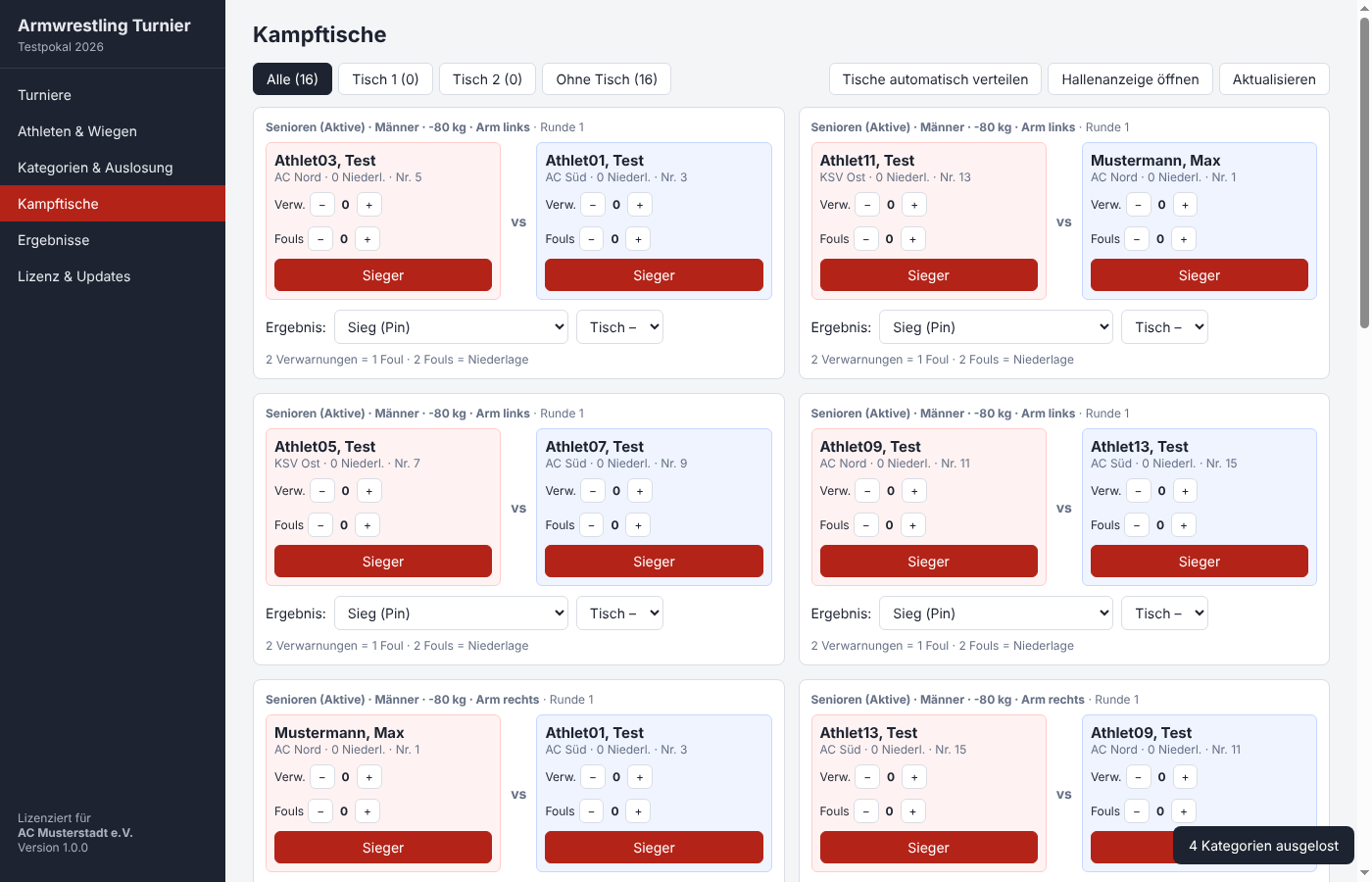Click Tische automatisch verteilen

[935, 79]
